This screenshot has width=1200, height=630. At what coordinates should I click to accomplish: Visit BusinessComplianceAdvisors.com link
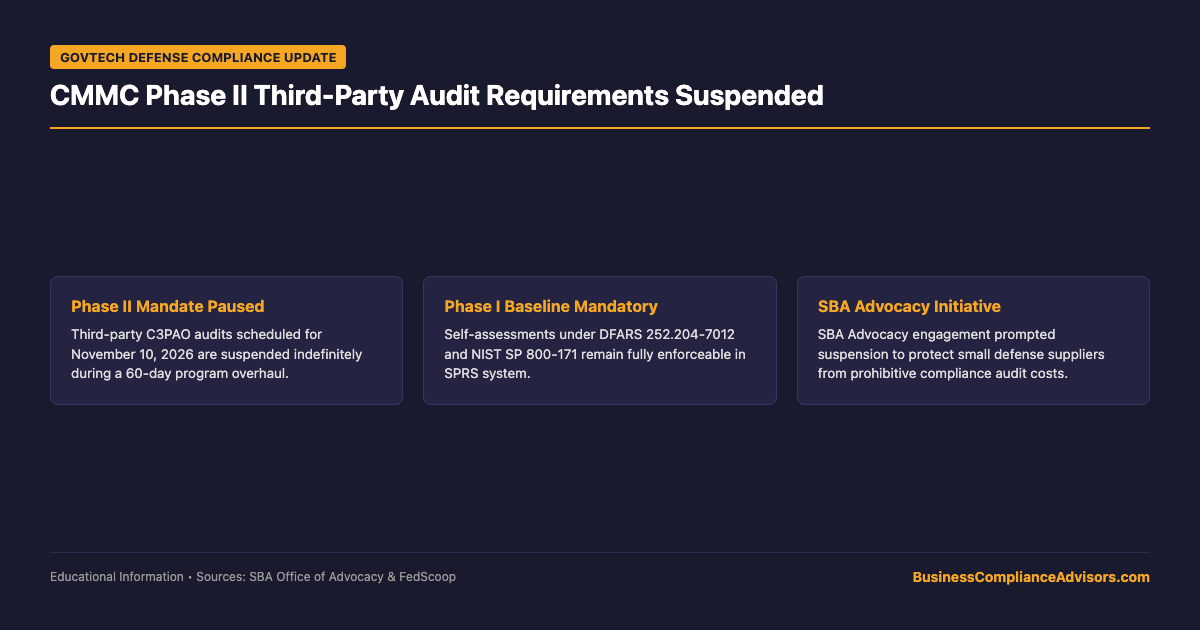pos(1031,577)
